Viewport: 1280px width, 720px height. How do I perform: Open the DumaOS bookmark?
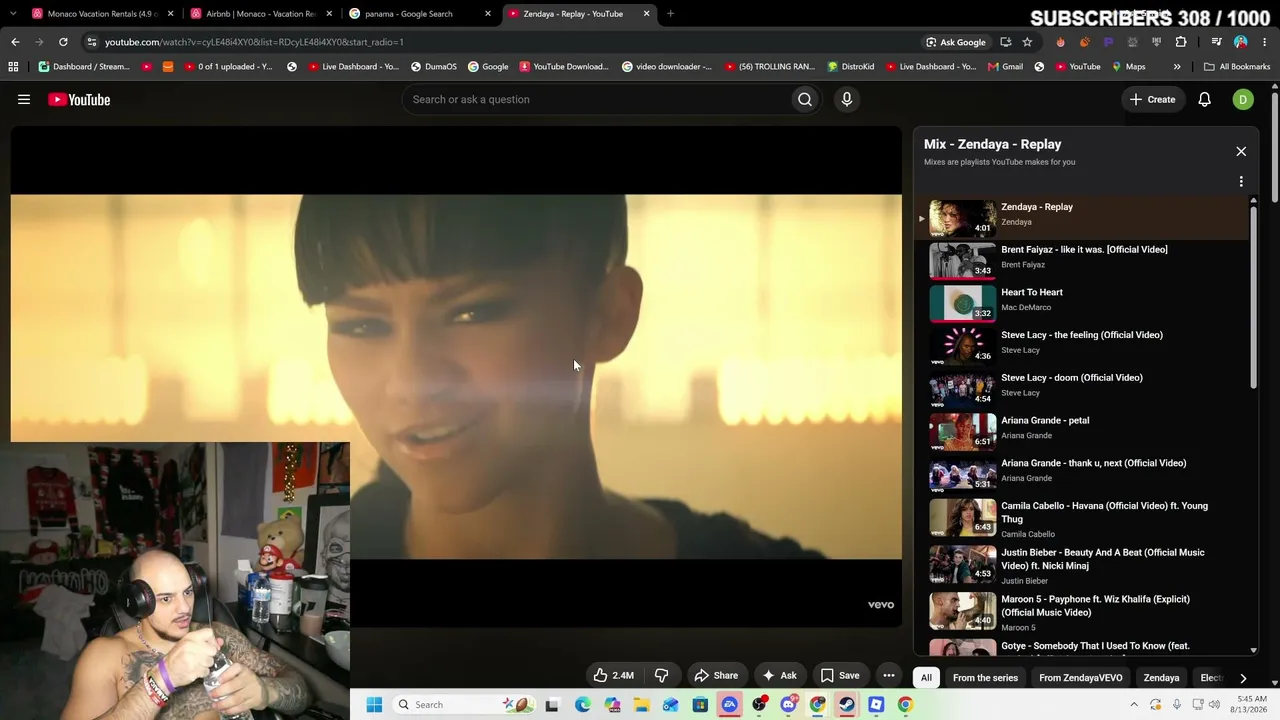tap(433, 67)
